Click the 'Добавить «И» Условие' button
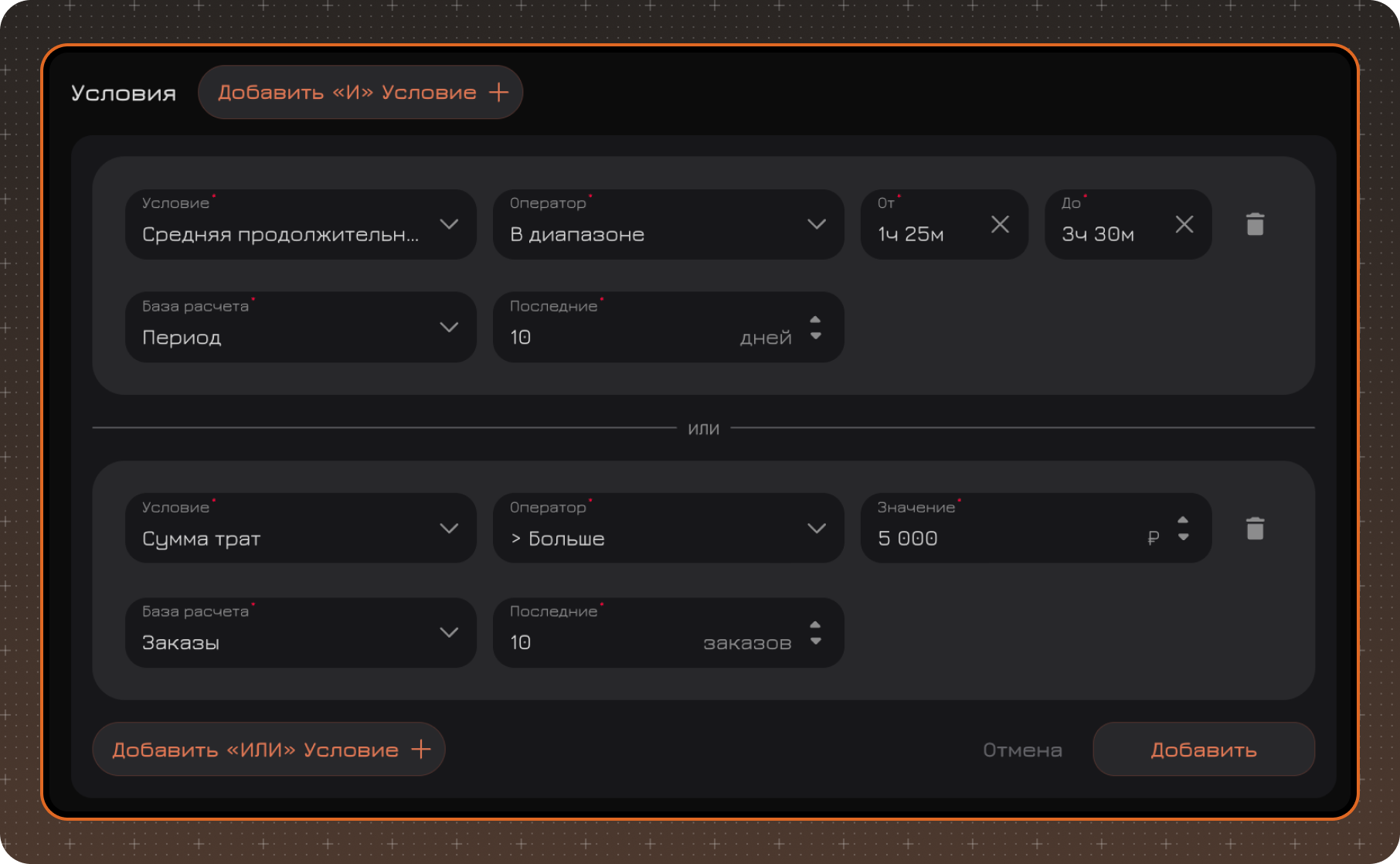This screenshot has height=864, width=1400. pos(361,92)
